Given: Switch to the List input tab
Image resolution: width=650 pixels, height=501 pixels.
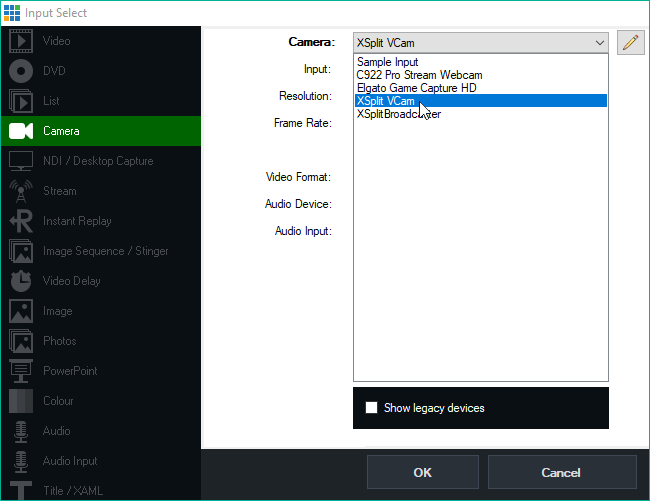Looking at the screenshot, I should coord(101,101).
